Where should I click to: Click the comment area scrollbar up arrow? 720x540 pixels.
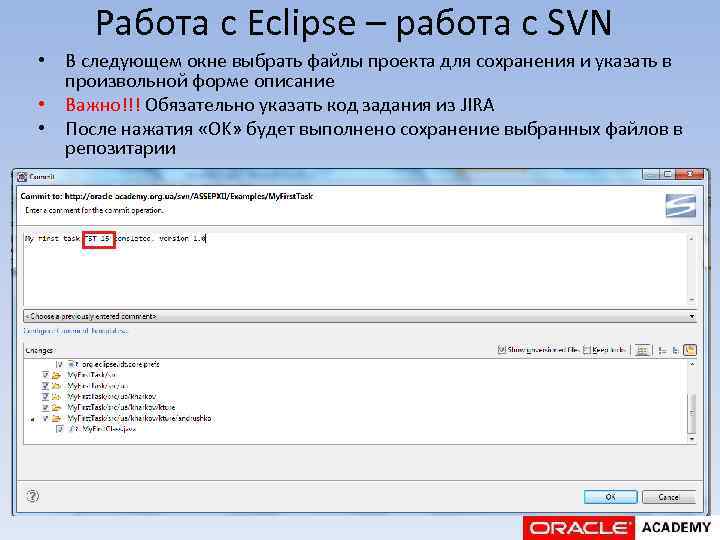coord(692,238)
